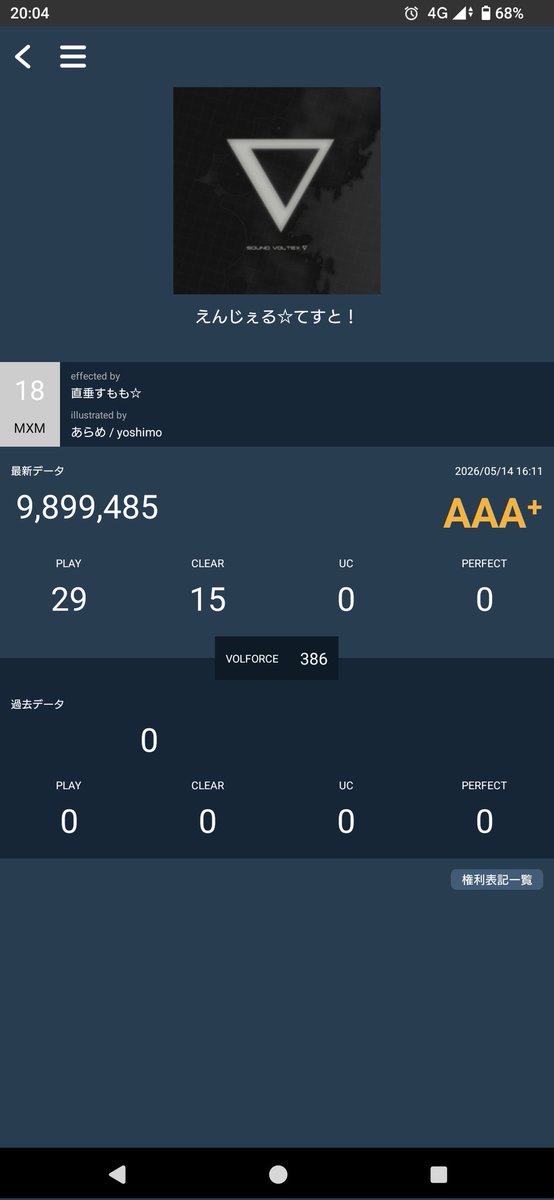The height and width of the screenshot is (1200, 554).
Task: Tap the 過去データ heading
Action: click(37, 704)
